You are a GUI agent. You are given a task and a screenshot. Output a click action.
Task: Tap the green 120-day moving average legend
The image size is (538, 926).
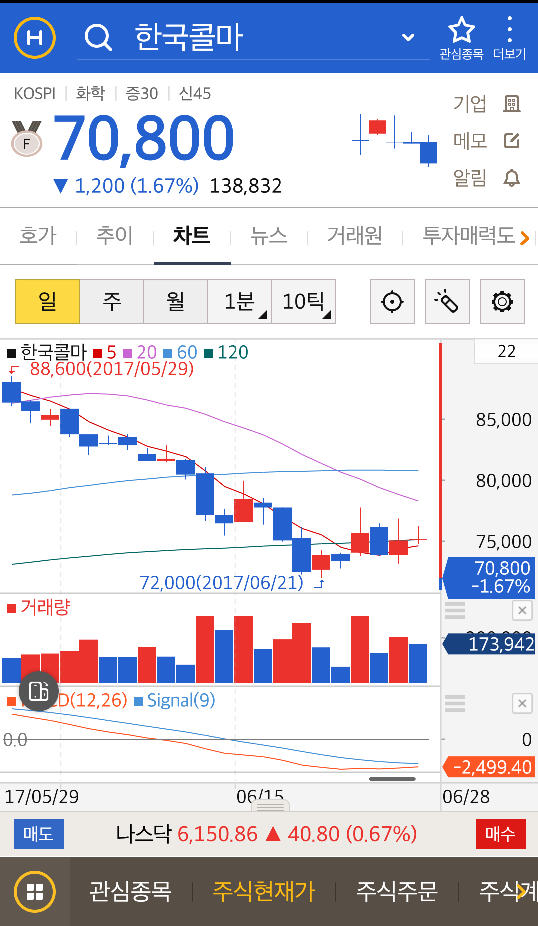(226, 353)
